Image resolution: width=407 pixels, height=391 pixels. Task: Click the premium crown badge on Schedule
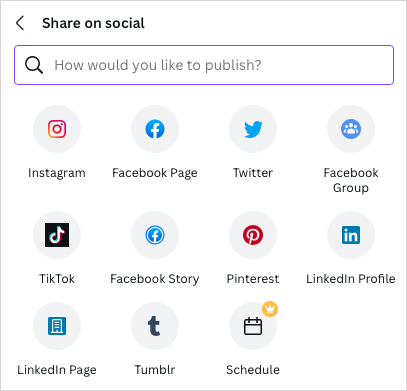270,309
